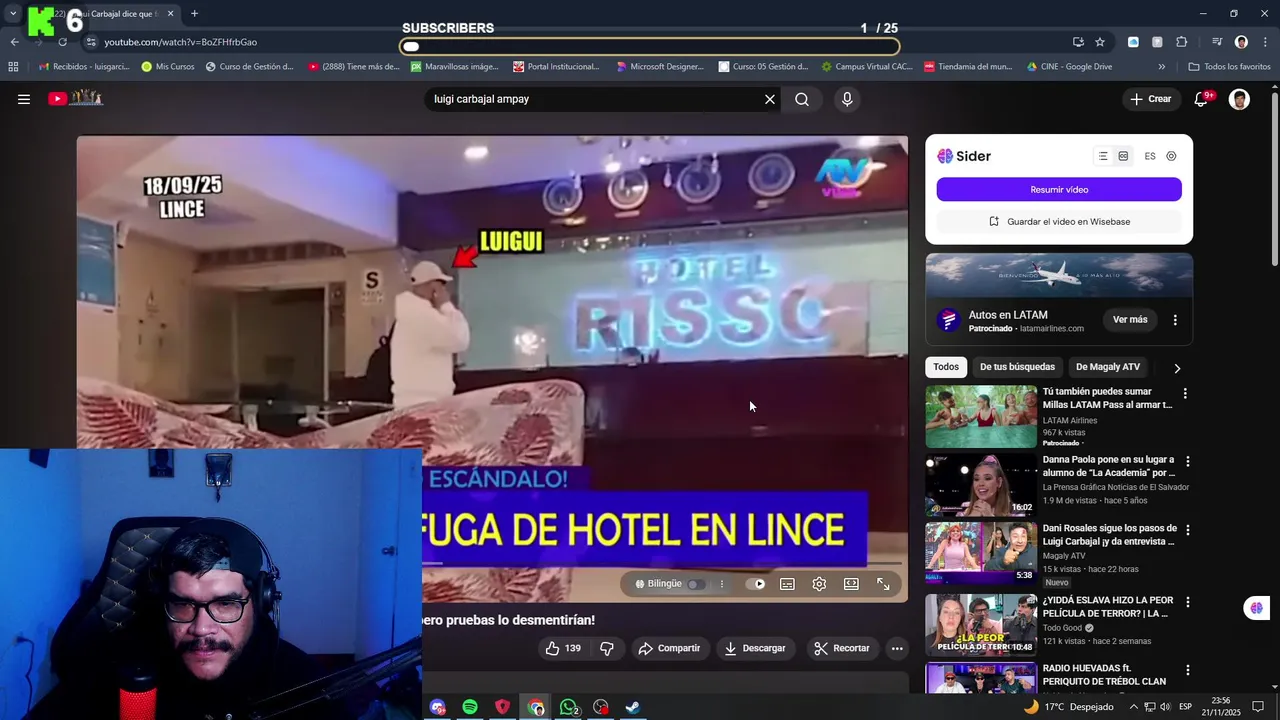This screenshot has height=720, width=1280.
Task: Install app icon in address bar
Action: [1078, 42]
